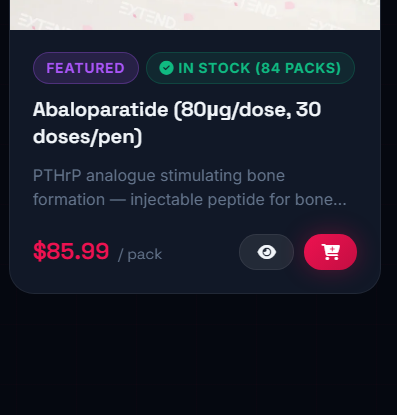Image resolution: width=397 pixels, height=415 pixels.
Task: Click the "/ pack" unit label
Action: (x=140, y=255)
